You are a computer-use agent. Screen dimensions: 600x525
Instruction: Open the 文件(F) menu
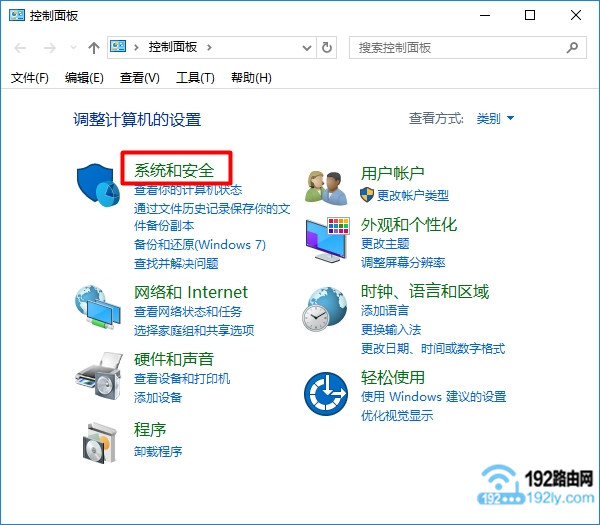29,78
